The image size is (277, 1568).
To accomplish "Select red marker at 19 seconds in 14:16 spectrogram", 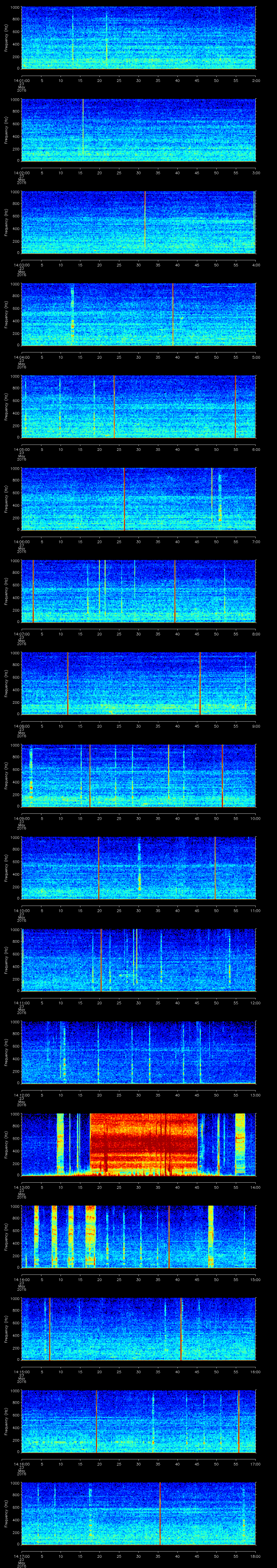I will click(x=96, y=1421).
